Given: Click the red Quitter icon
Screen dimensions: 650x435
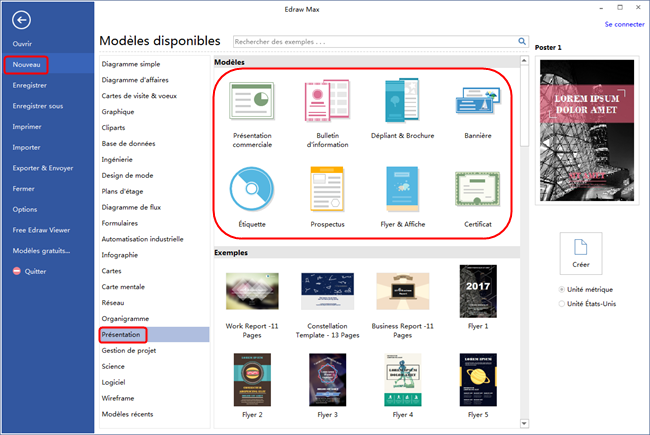Looking at the screenshot, I should point(17,271).
